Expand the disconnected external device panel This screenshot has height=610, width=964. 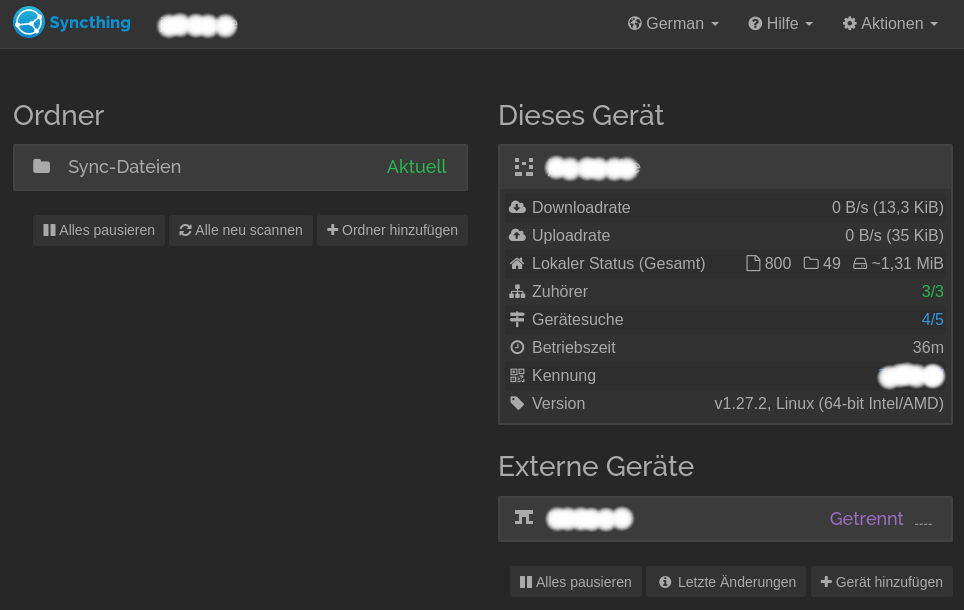coord(725,518)
